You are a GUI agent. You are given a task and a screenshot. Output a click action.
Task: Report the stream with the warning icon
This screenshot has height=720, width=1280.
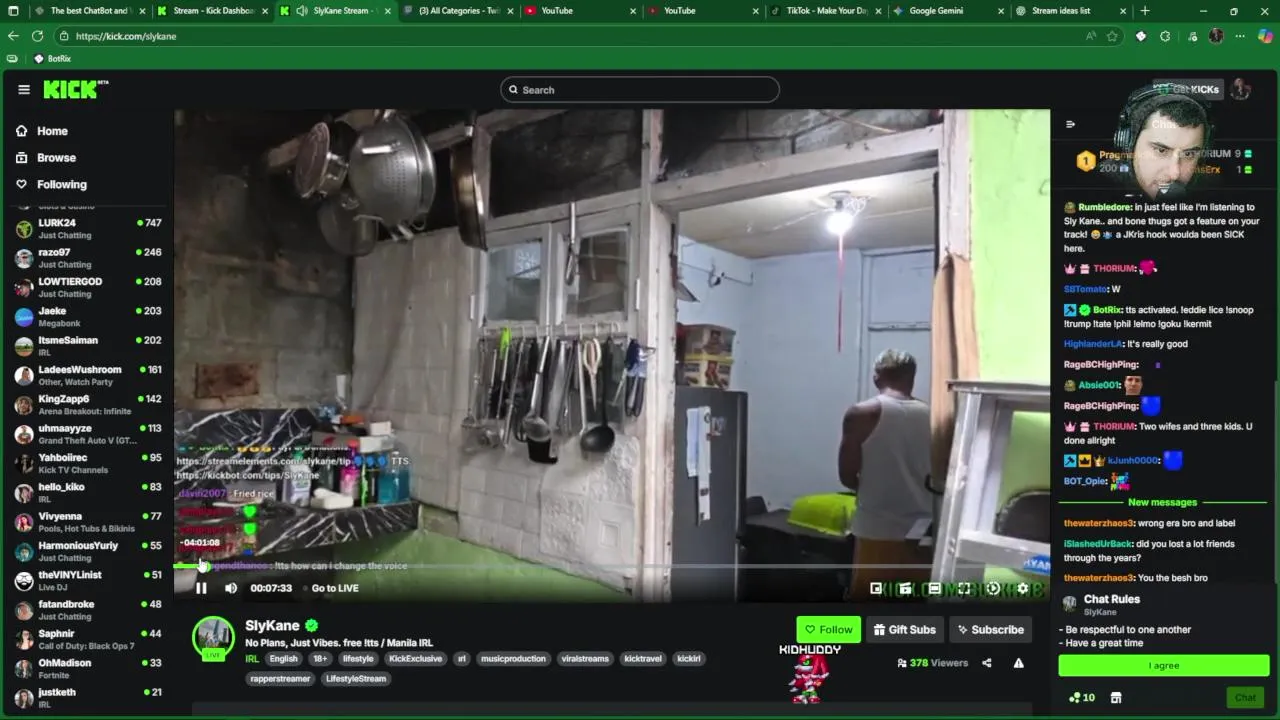click(1018, 663)
